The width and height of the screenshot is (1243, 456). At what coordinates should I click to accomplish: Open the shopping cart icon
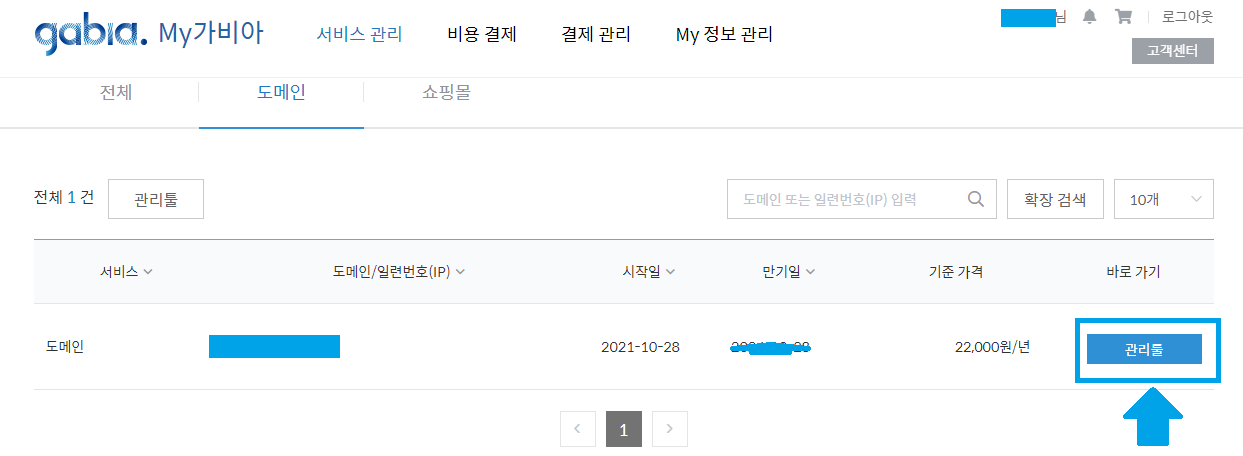point(1123,17)
